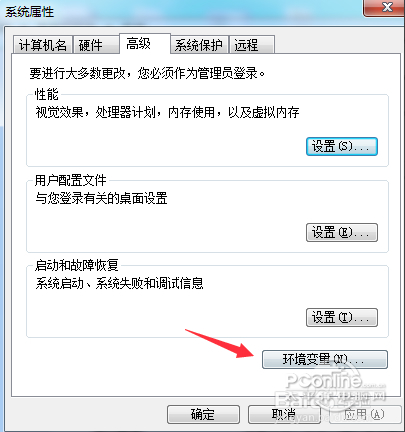The height and width of the screenshot is (432, 405).
Task: Open startup and recovery 设置(T) button
Action: 342,317
